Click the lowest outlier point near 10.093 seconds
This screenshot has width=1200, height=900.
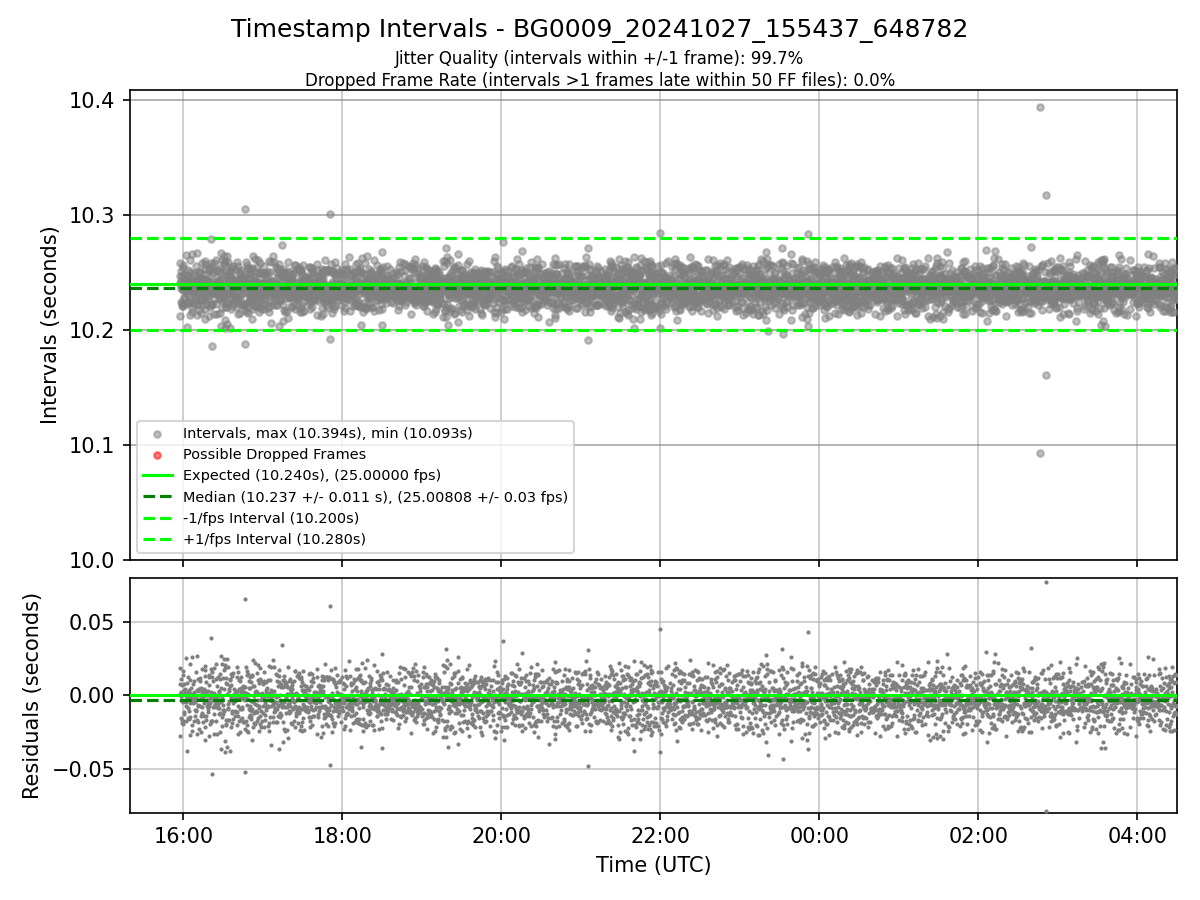click(1040, 453)
